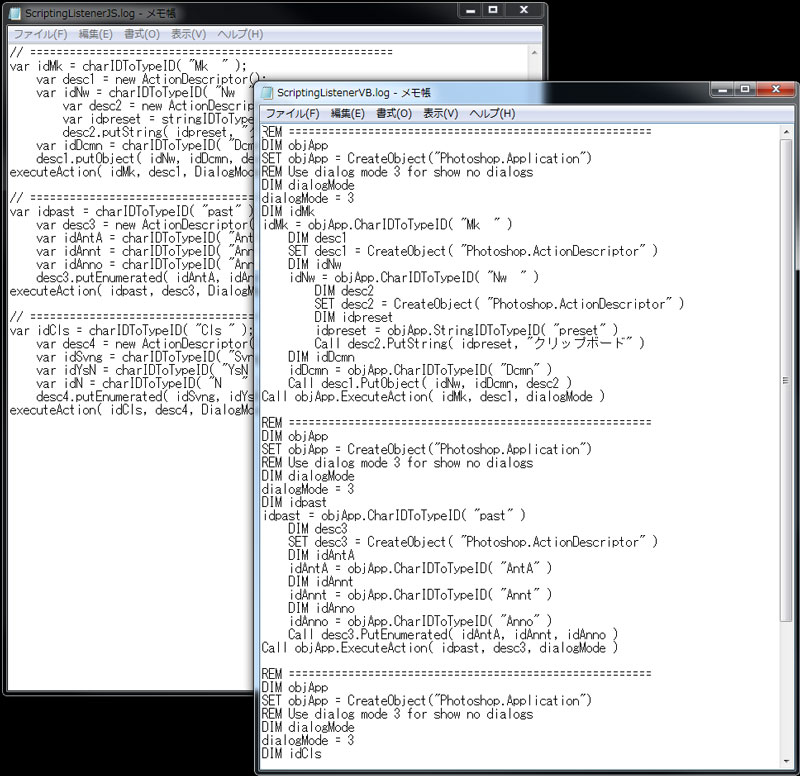Click the ScriptingListenerVB.log title bar text

(353, 93)
